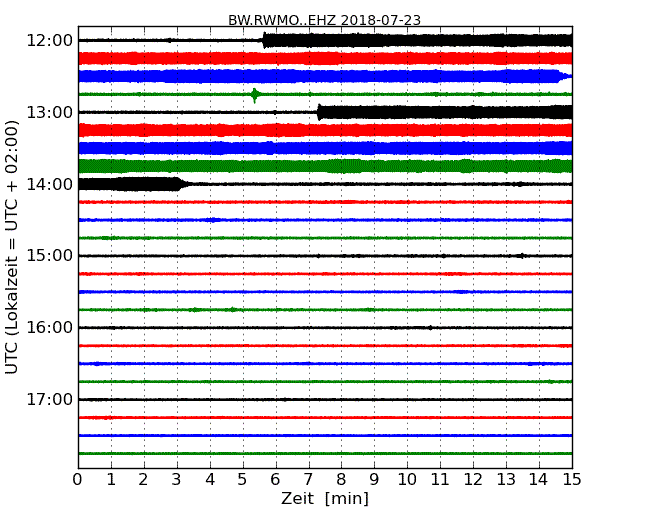Click the x-axis tick label 5
Image resolution: width=650 pixels, height=520 pixels.
[x=243, y=480]
